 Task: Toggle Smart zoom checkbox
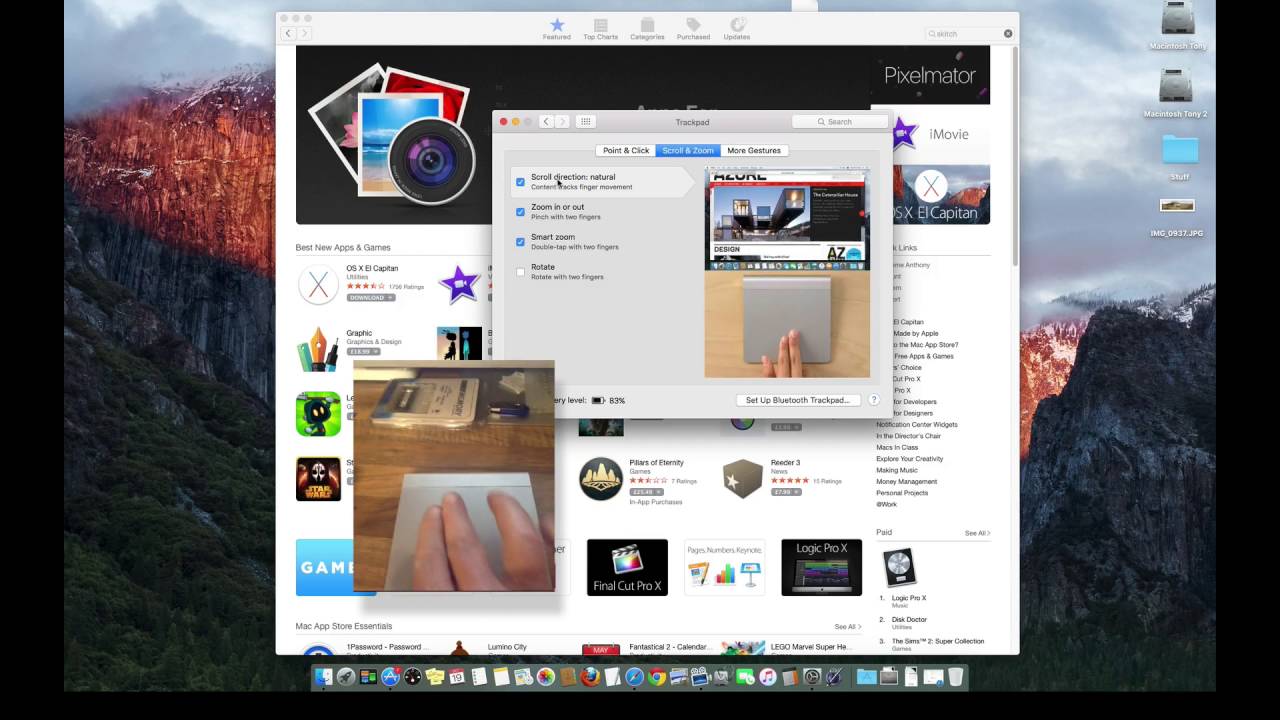coord(520,242)
